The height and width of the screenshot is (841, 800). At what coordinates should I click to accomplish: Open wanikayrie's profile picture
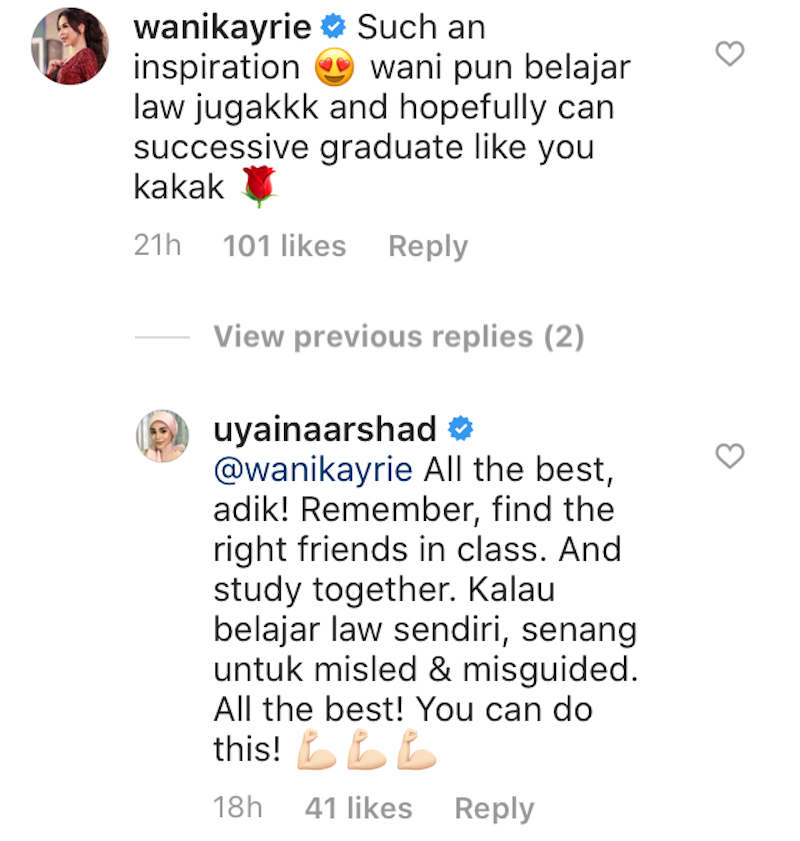tap(70, 46)
